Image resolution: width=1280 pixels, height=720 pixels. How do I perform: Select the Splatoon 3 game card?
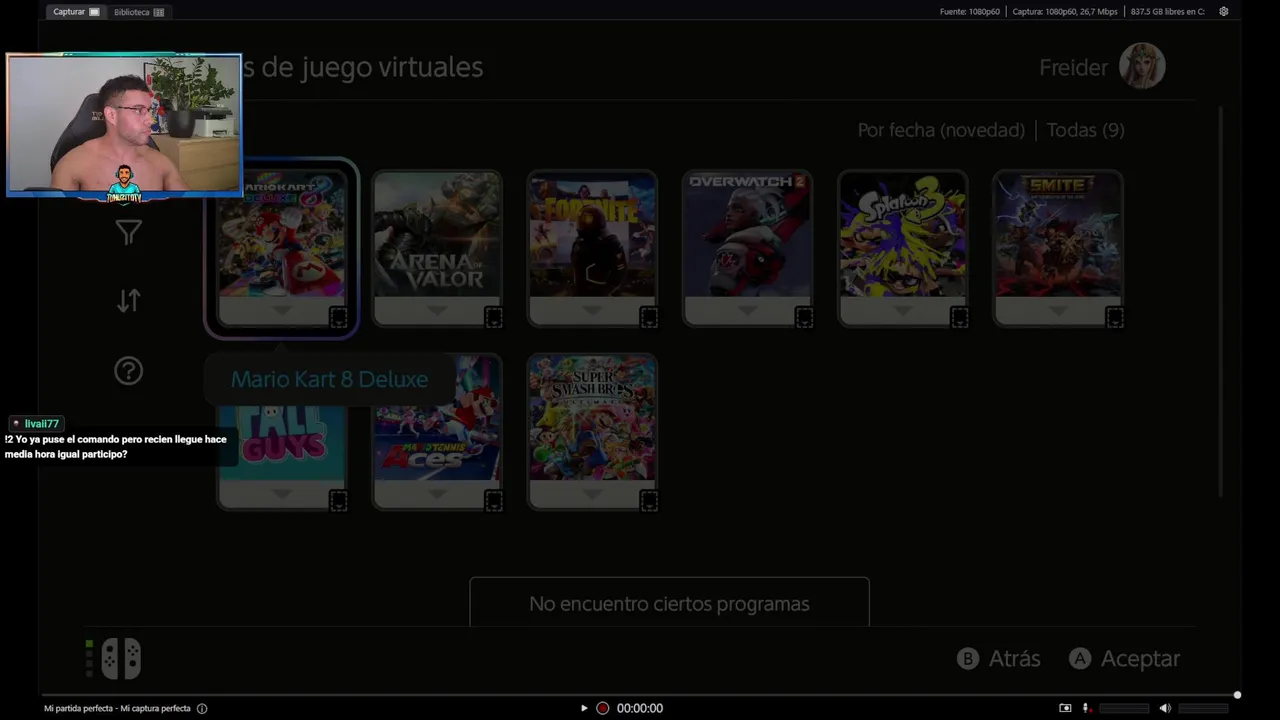pos(902,248)
